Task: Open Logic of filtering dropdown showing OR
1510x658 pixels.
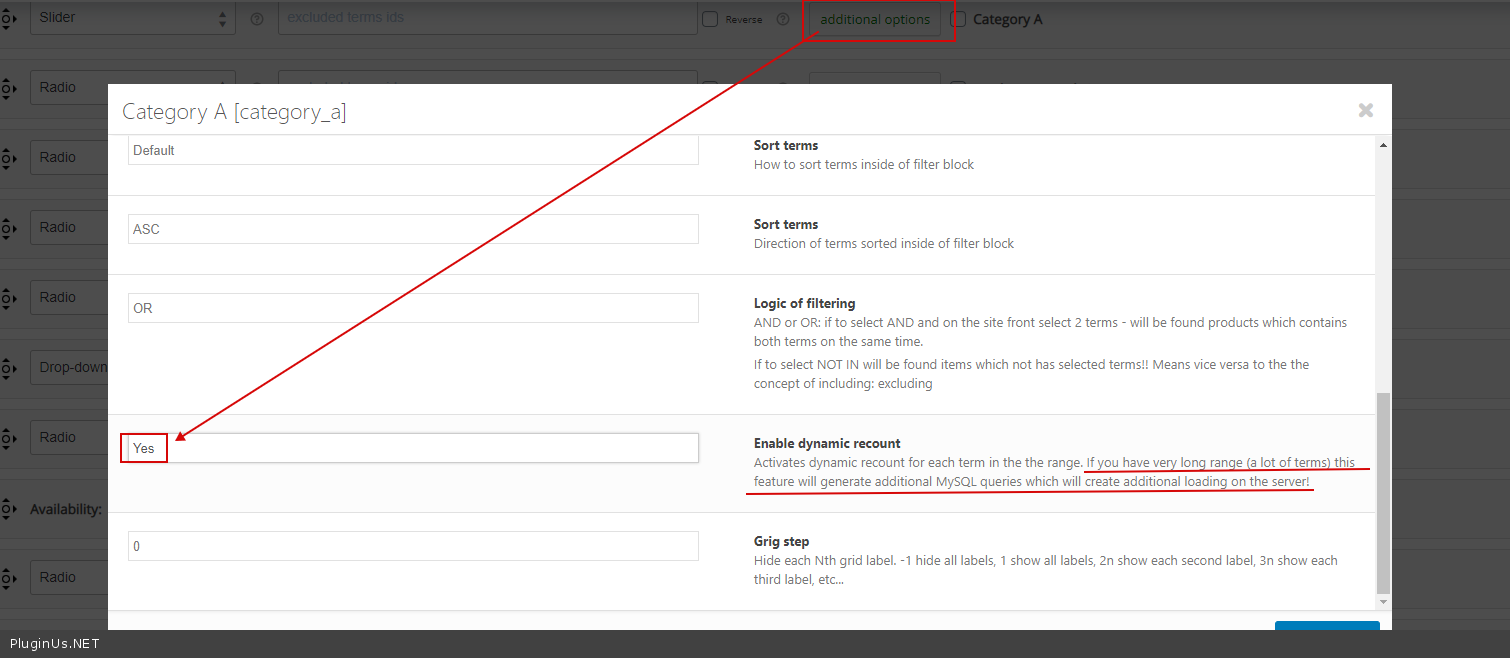Action: pos(413,308)
